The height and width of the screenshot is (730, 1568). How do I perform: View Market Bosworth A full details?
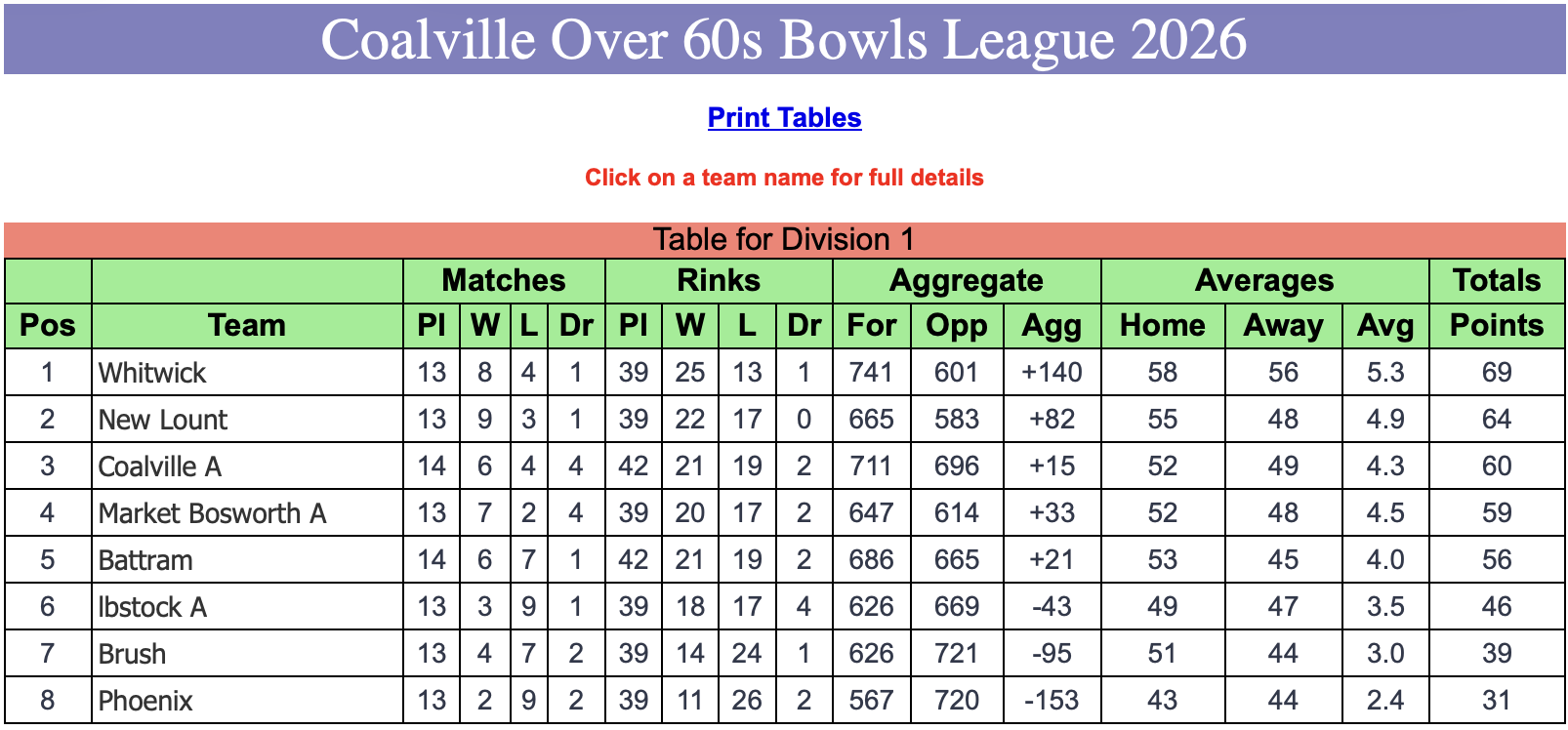212,513
